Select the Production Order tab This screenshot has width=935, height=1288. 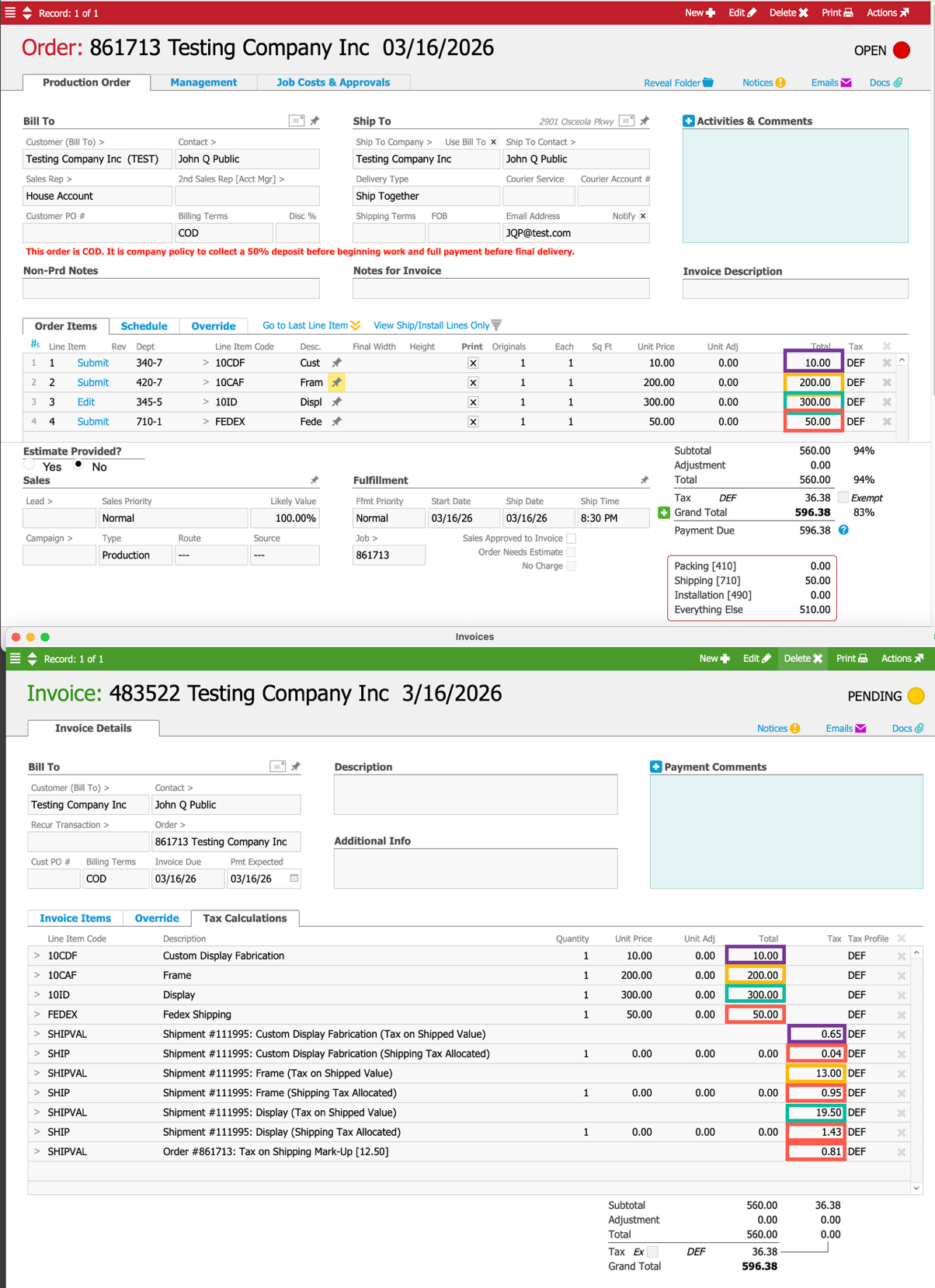[86, 82]
